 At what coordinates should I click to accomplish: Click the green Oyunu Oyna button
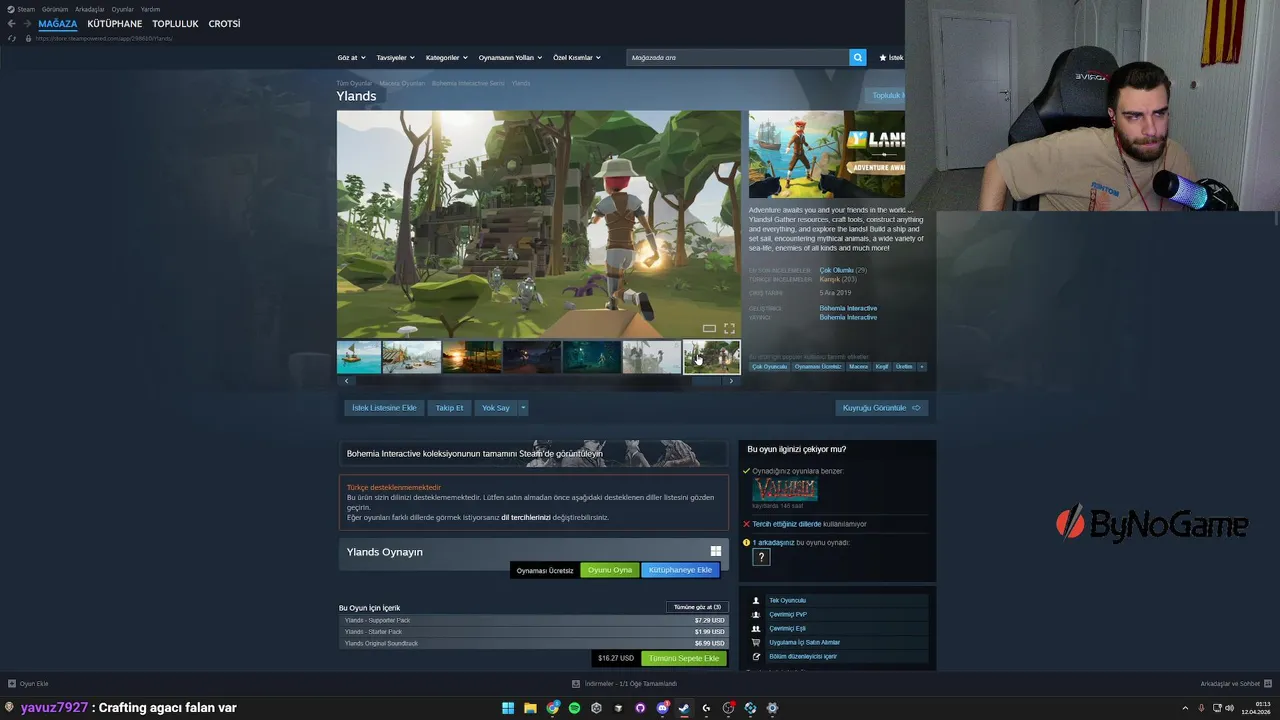(x=610, y=570)
